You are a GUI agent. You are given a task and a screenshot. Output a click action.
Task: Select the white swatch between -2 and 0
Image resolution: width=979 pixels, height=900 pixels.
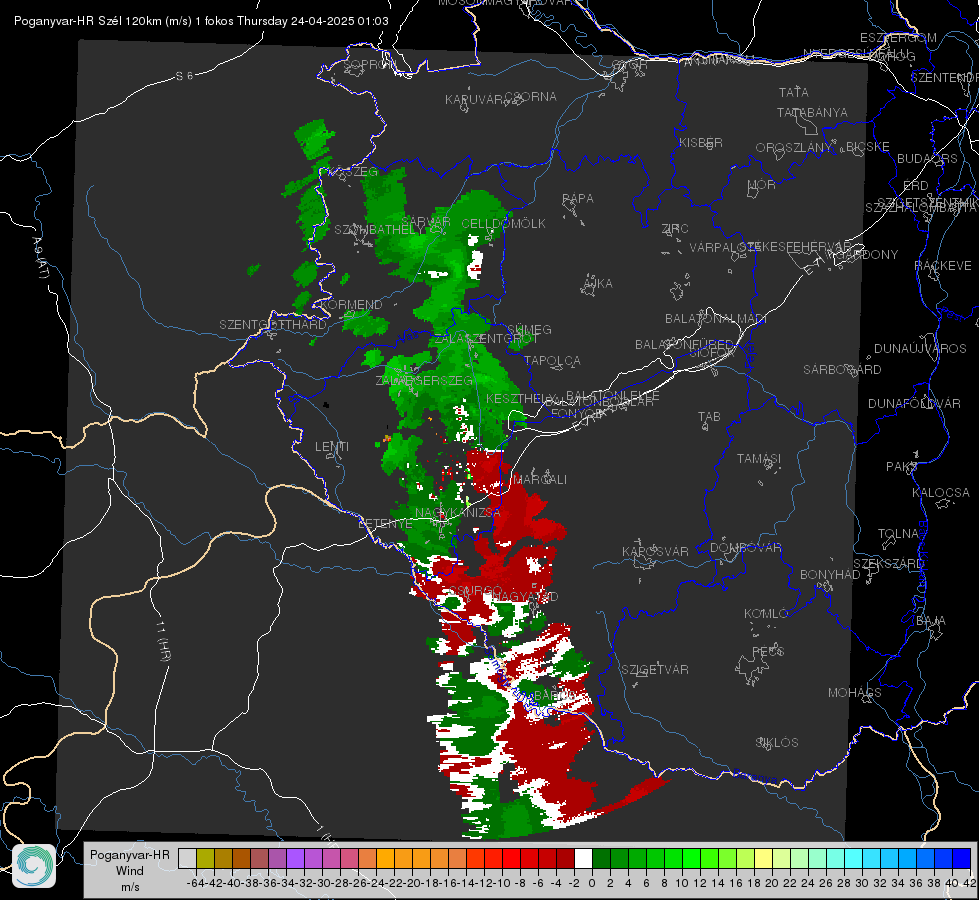[583, 858]
